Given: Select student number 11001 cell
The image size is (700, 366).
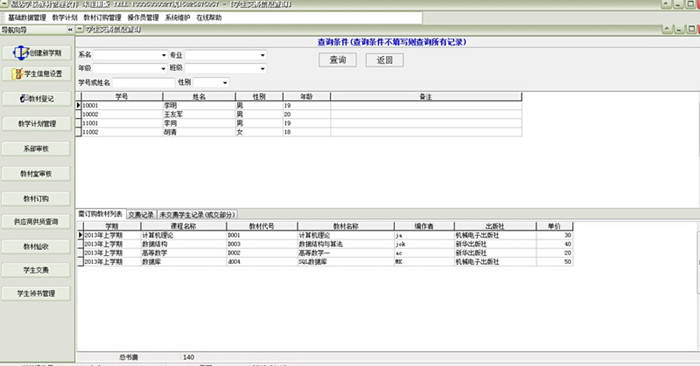Looking at the screenshot, I should pos(122,123).
